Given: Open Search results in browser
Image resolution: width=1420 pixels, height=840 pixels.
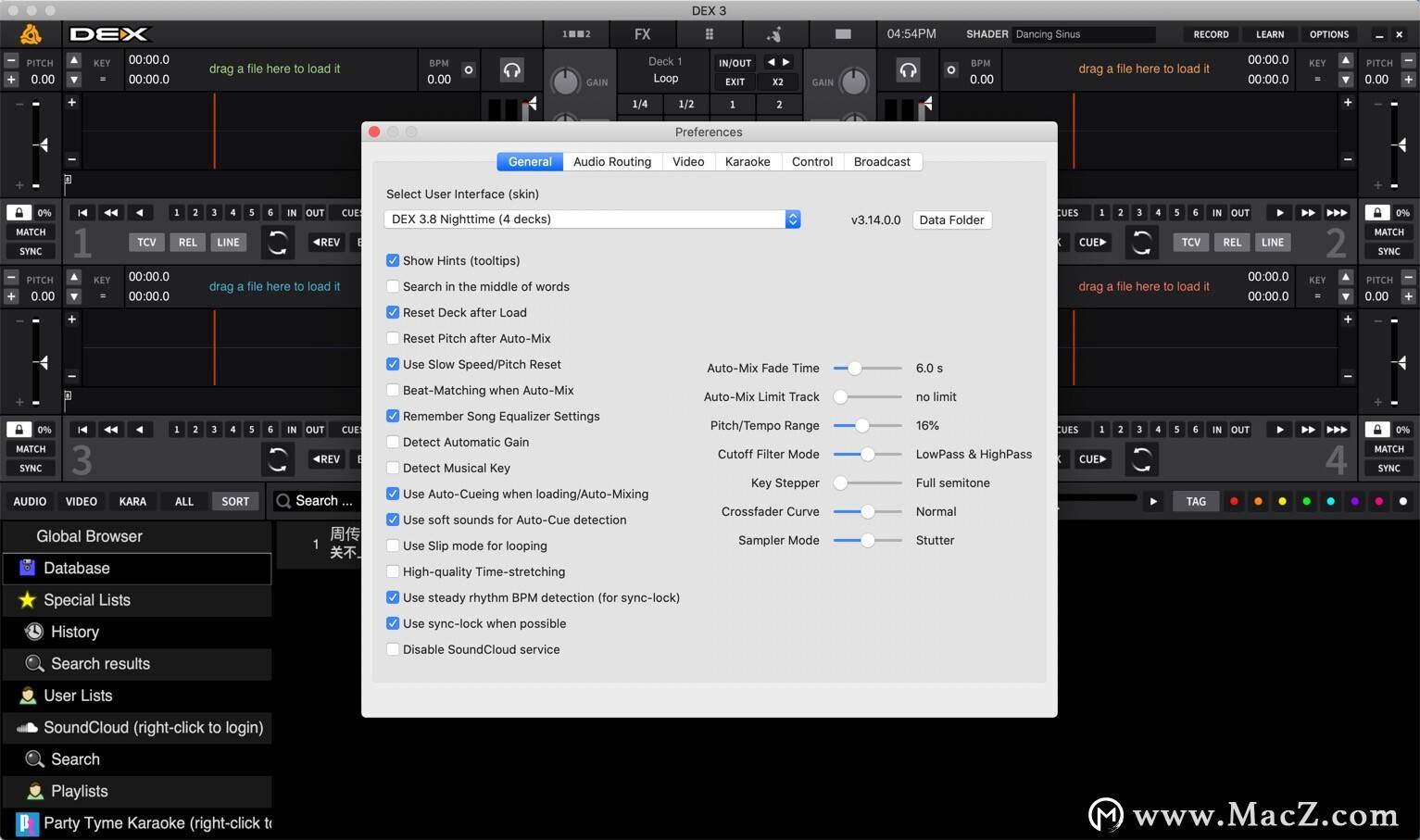Looking at the screenshot, I should click(137, 664).
